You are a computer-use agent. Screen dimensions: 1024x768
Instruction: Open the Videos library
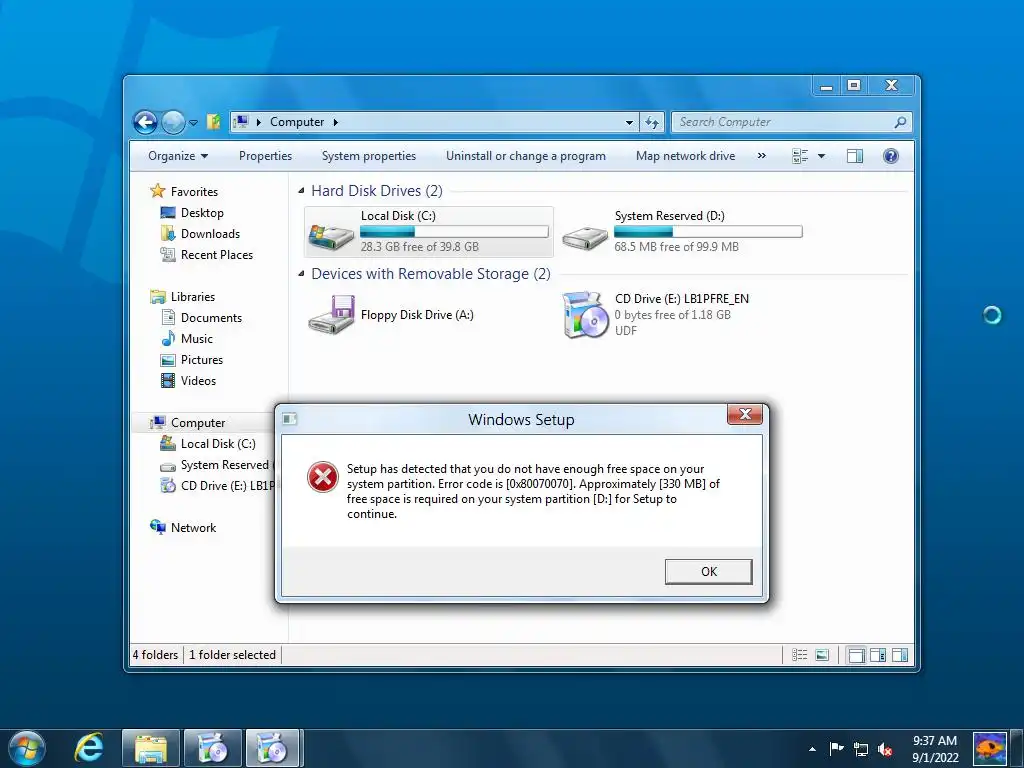[x=198, y=381]
